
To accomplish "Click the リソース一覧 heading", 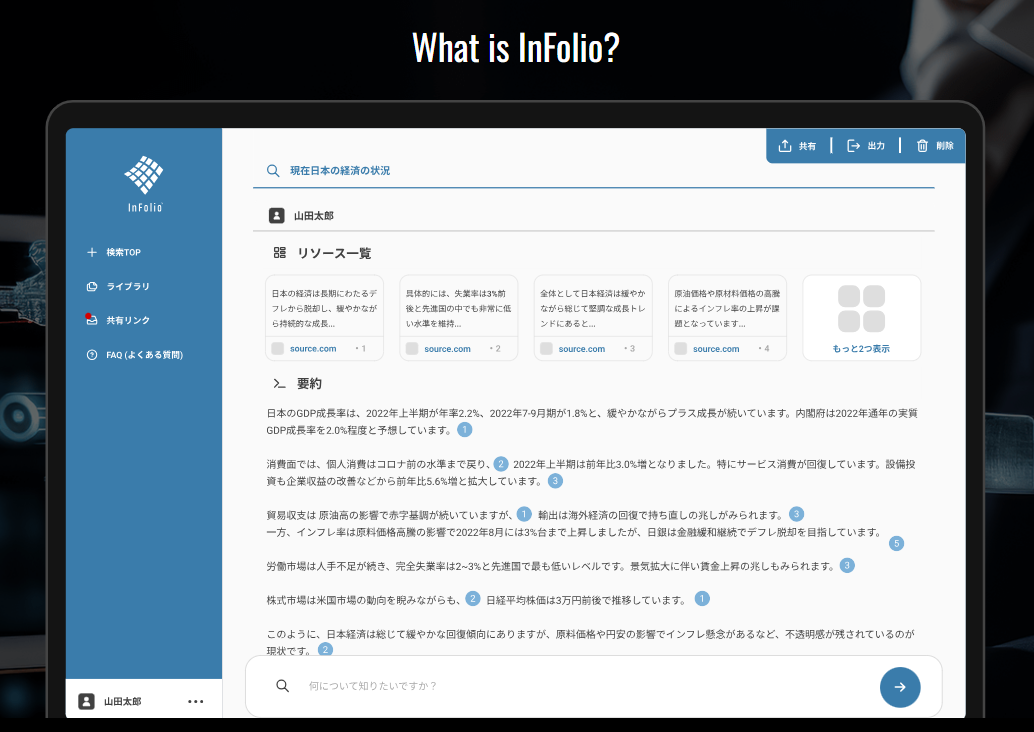I will [334, 253].
